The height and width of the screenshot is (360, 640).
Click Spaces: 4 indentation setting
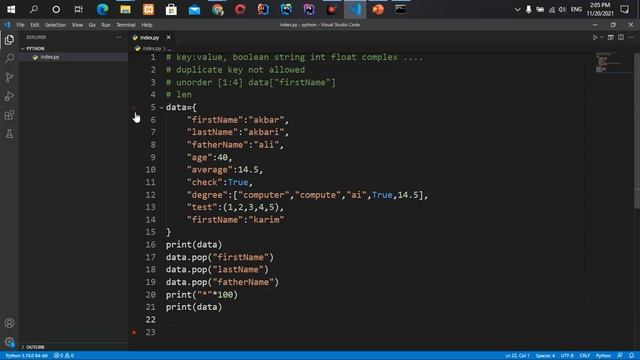545,356
